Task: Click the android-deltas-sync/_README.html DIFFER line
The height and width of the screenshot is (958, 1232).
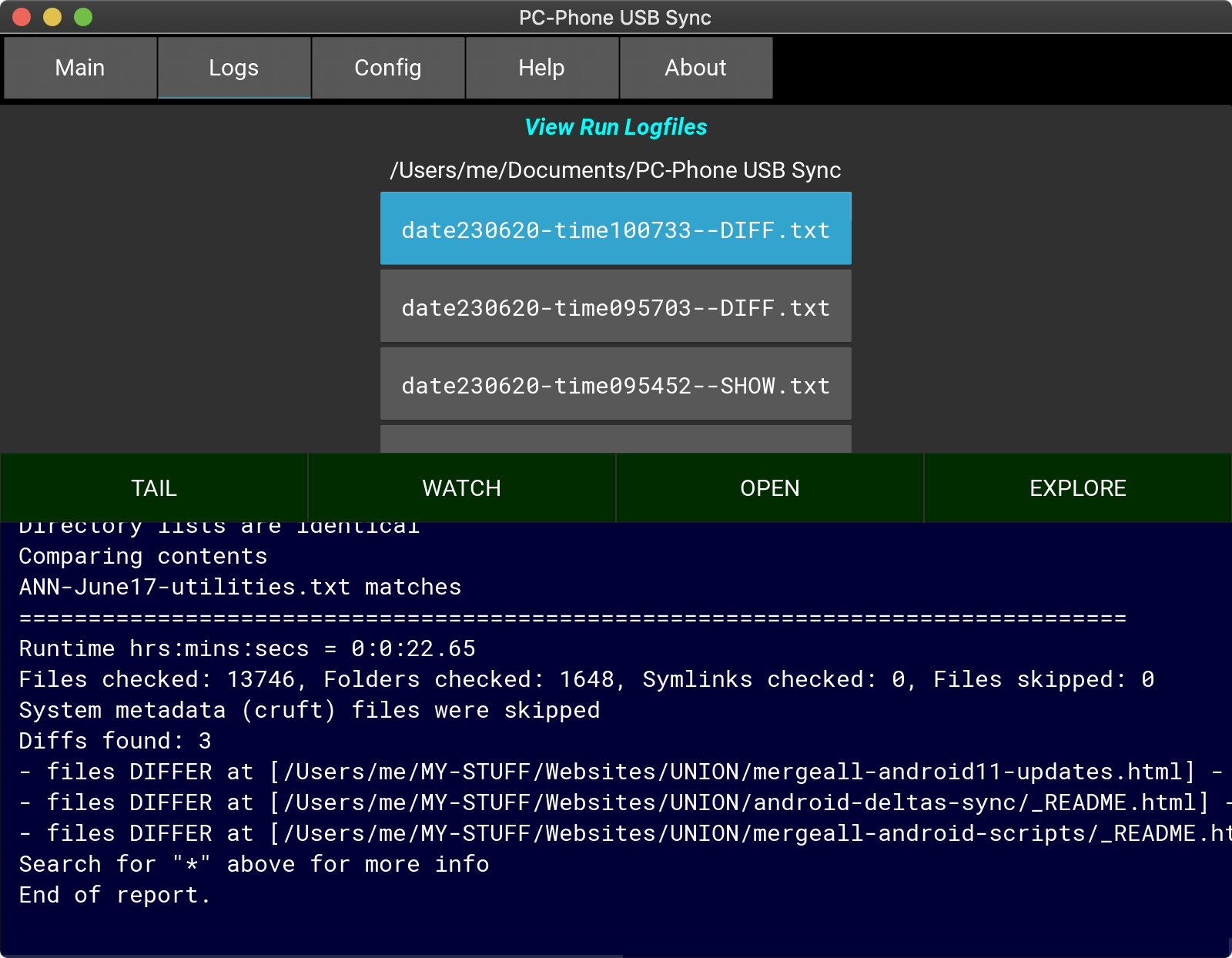Action: (624, 803)
